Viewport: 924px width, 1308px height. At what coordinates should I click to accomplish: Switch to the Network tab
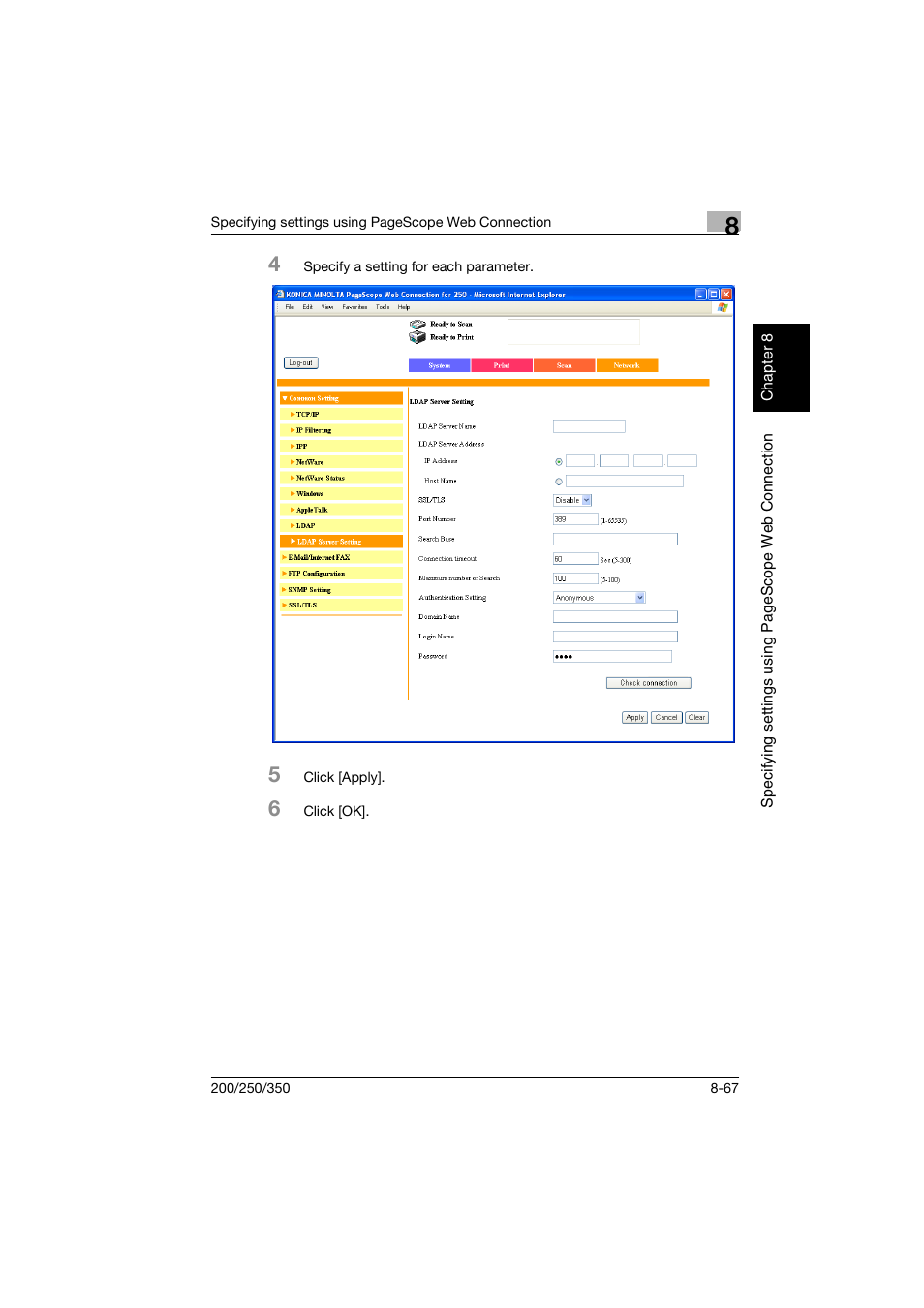pyautogui.click(x=627, y=365)
